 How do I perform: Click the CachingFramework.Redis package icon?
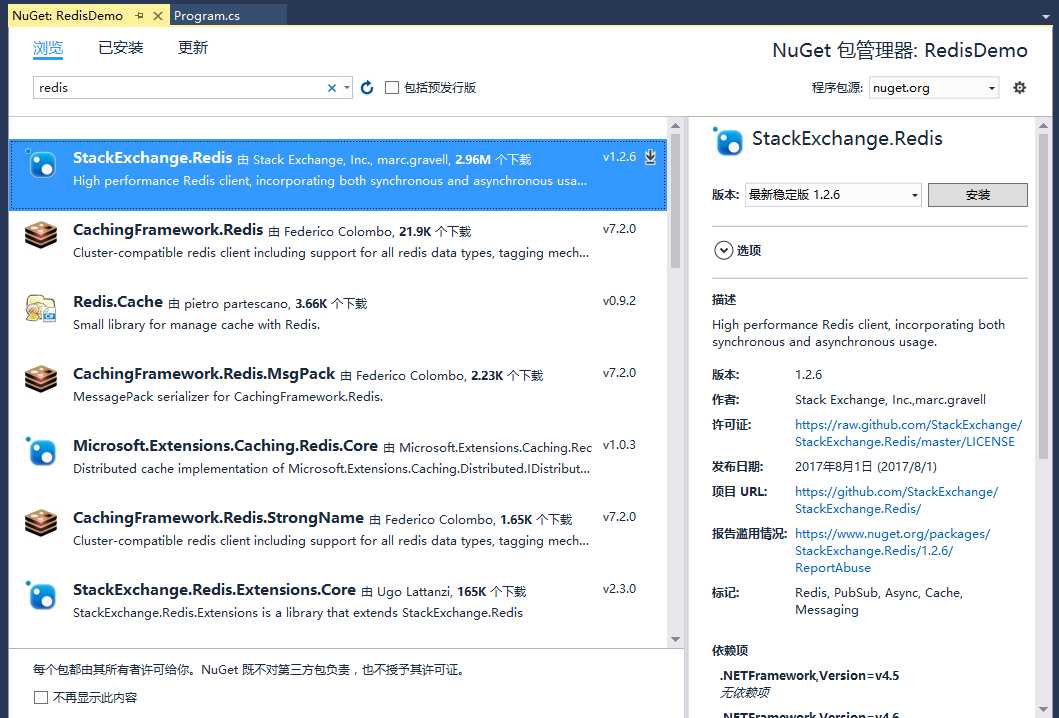point(41,235)
